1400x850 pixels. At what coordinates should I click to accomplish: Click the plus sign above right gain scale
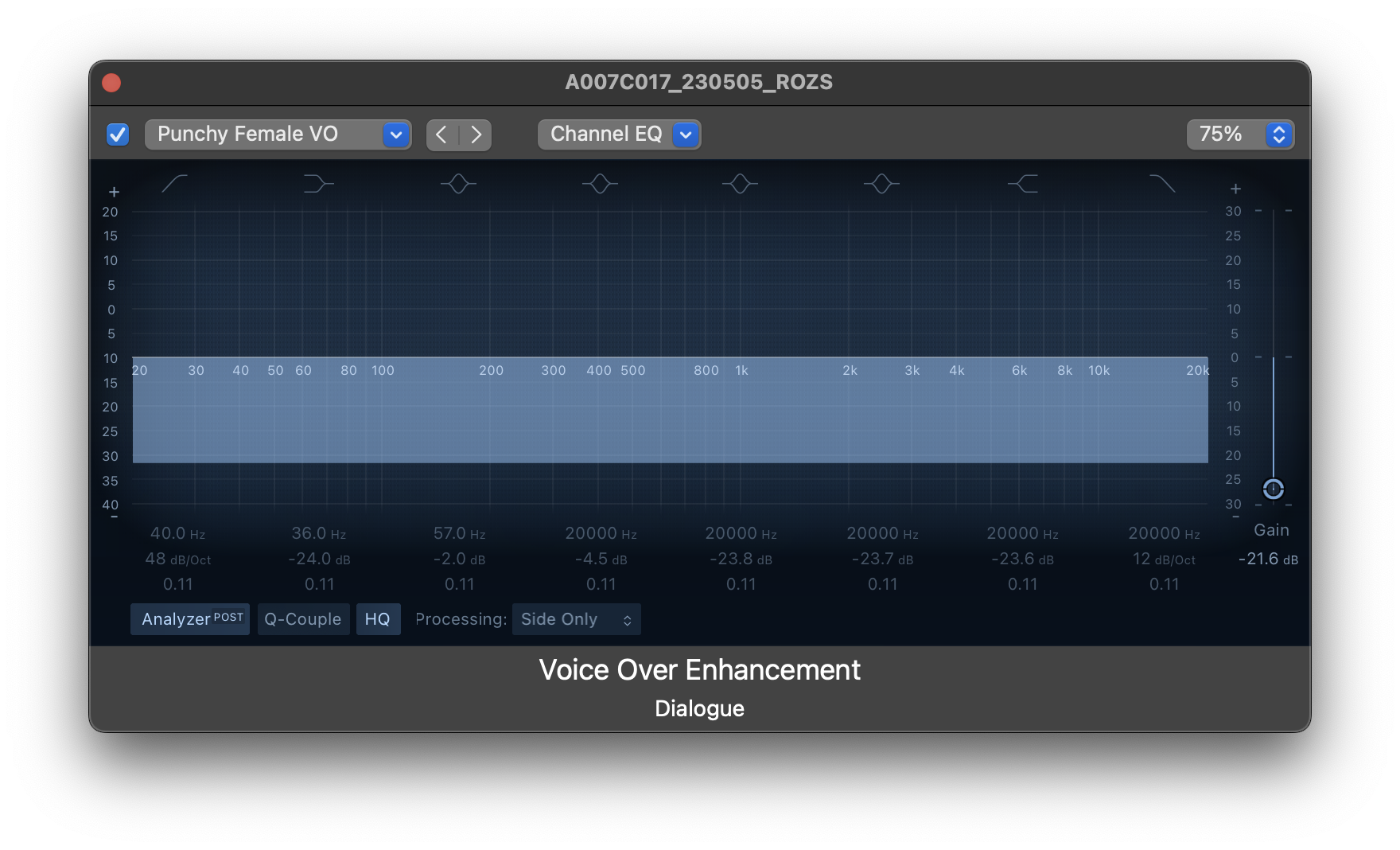[1235, 189]
